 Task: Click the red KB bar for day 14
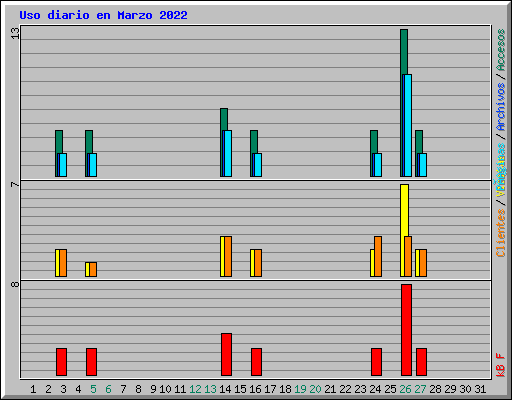(x=226, y=354)
